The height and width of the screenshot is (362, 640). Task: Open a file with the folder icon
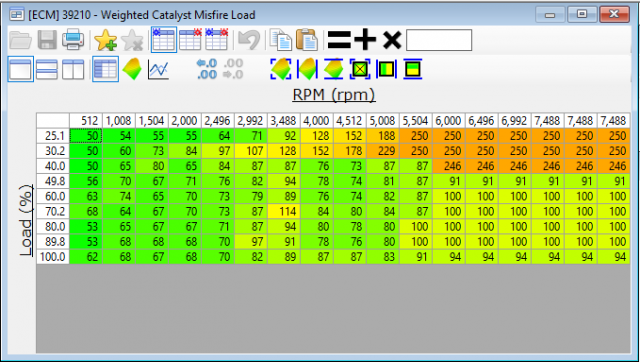click(x=20, y=40)
